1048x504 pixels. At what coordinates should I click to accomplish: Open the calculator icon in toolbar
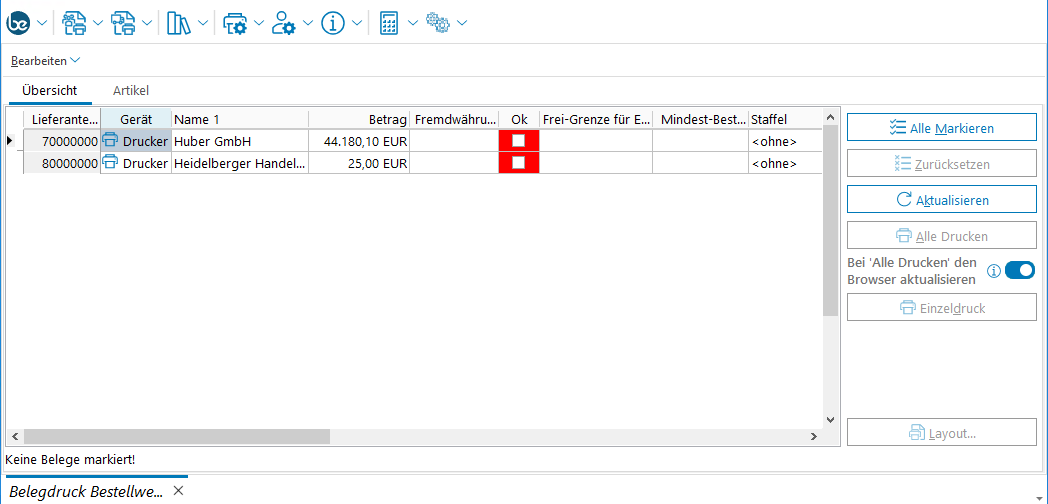click(390, 23)
